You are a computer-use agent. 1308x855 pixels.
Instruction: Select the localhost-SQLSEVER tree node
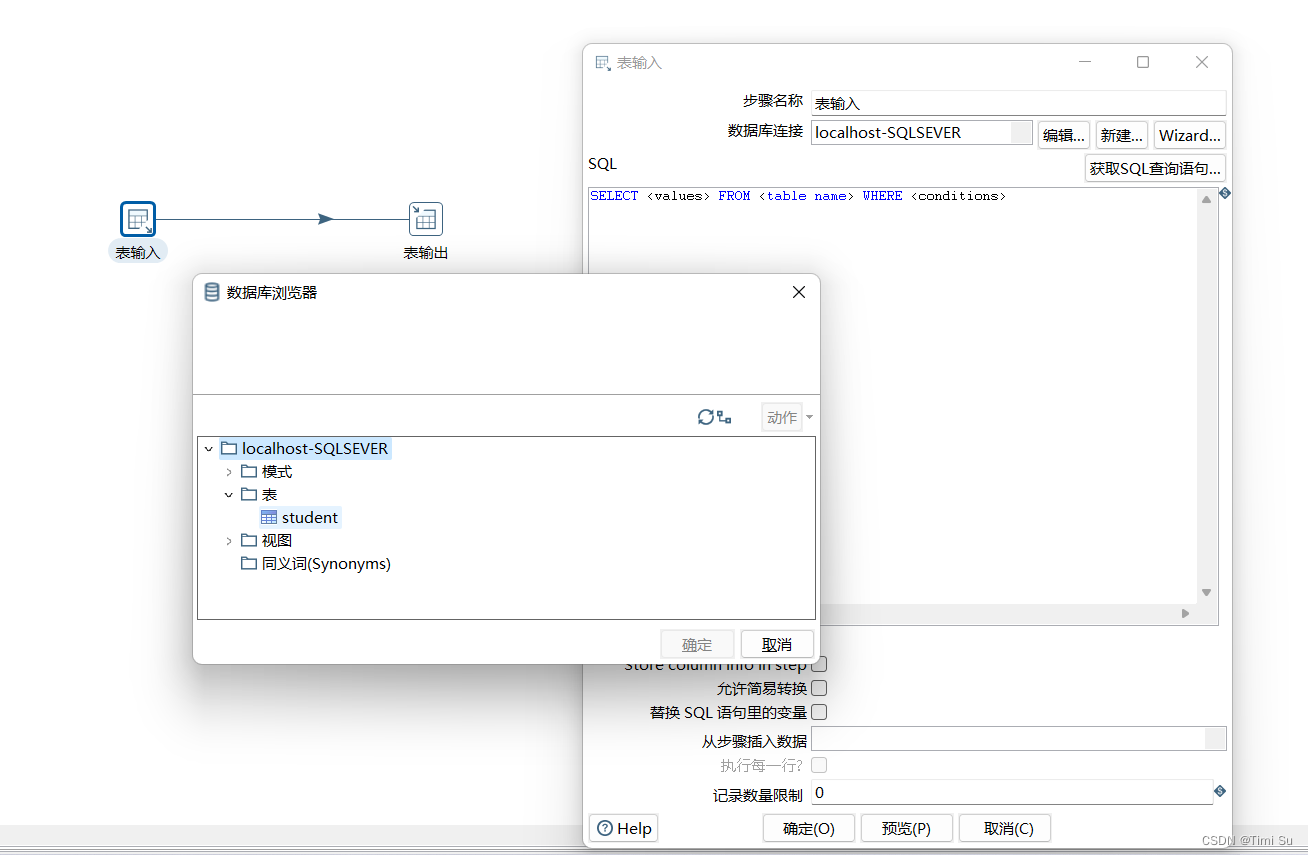(x=305, y=448)
